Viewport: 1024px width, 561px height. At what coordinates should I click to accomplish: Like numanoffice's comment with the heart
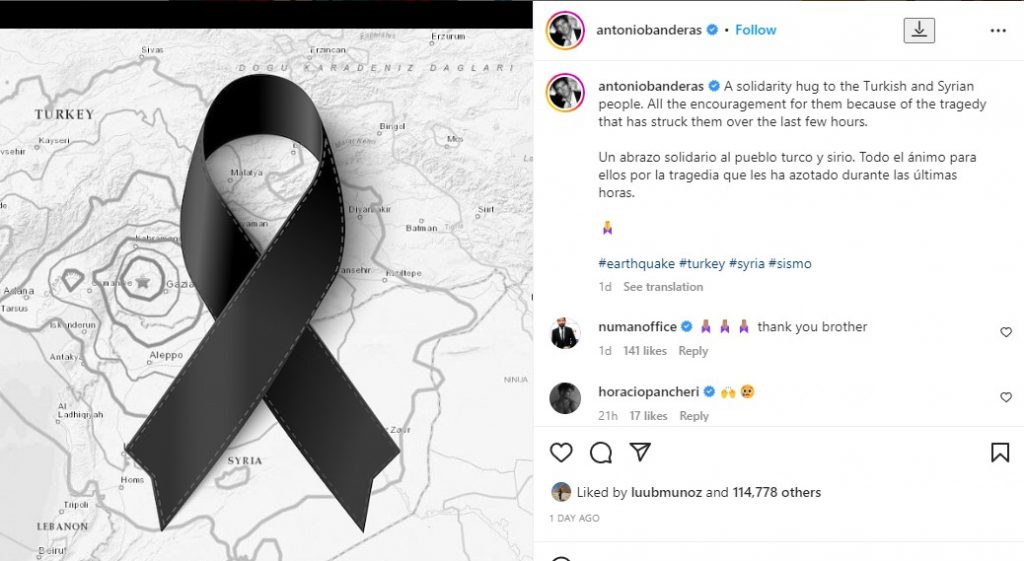[1006, 332]
